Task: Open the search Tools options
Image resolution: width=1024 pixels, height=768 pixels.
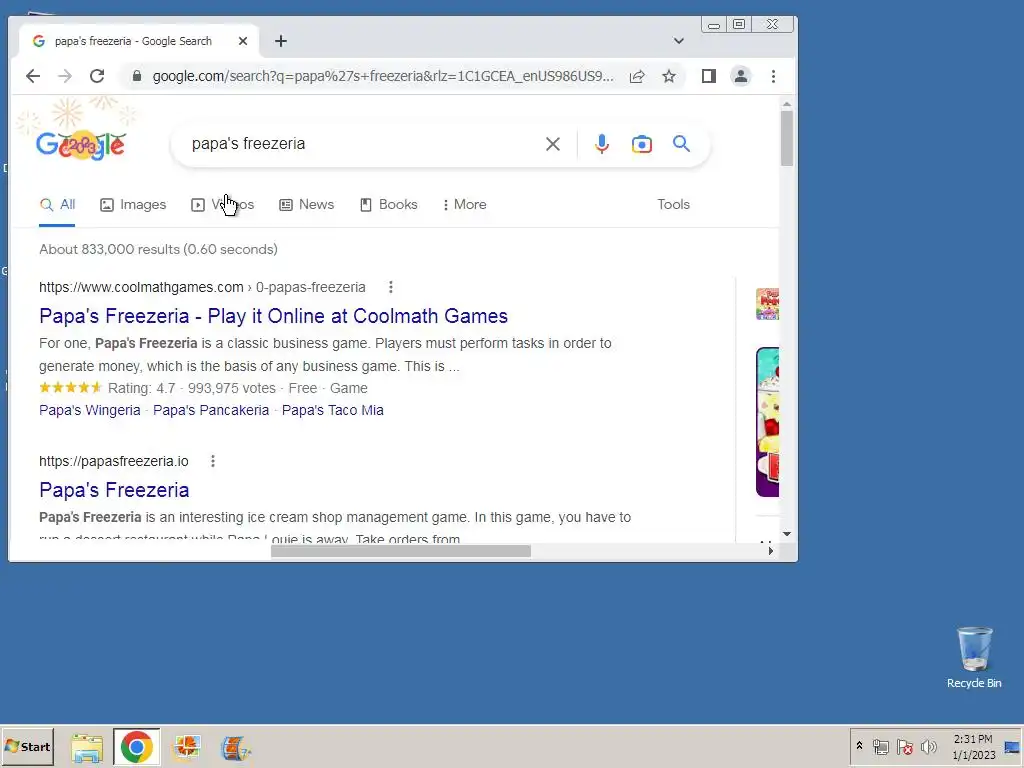Action: [673, 204]
